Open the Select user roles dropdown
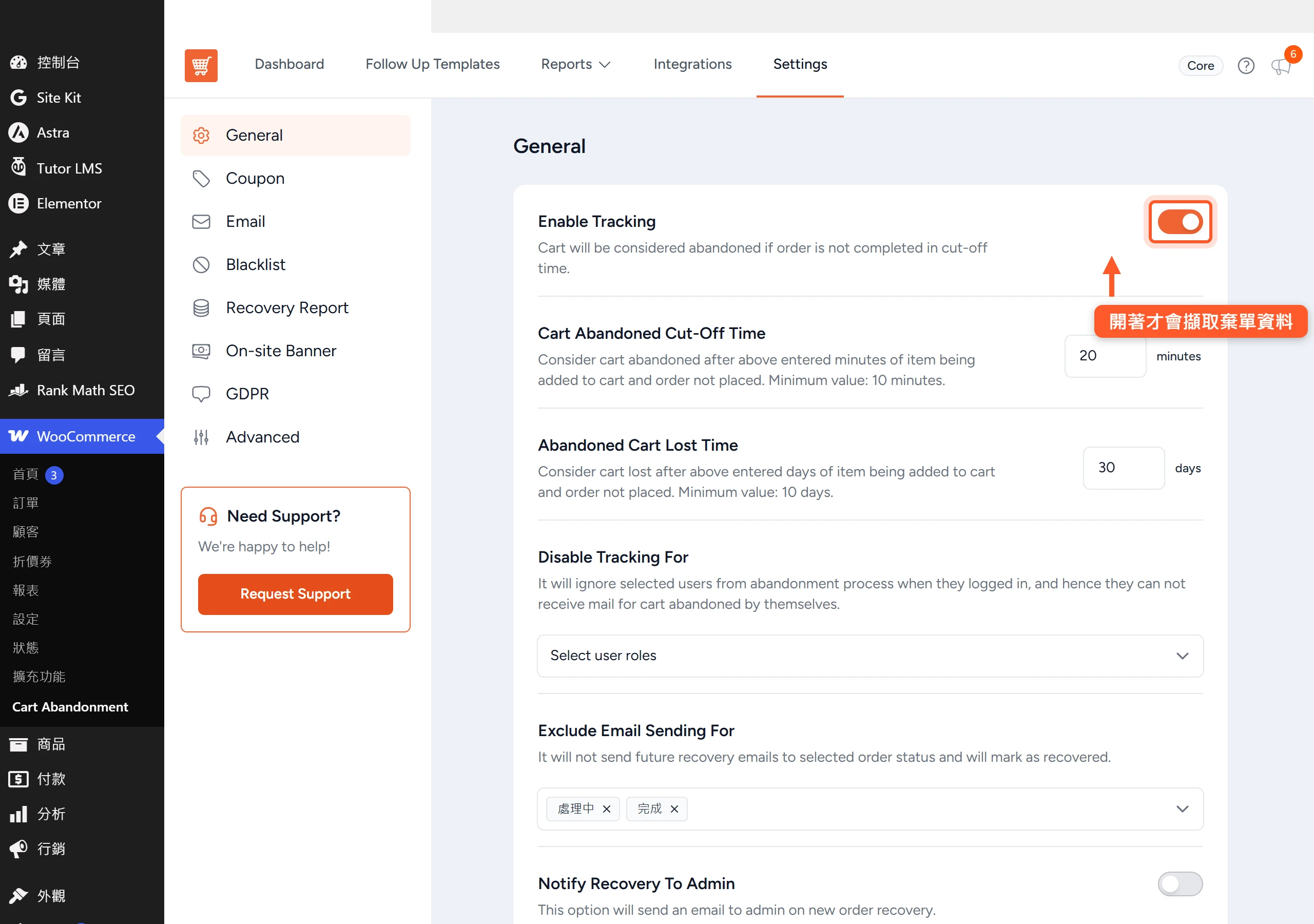1314x924 pixels. 870,656
